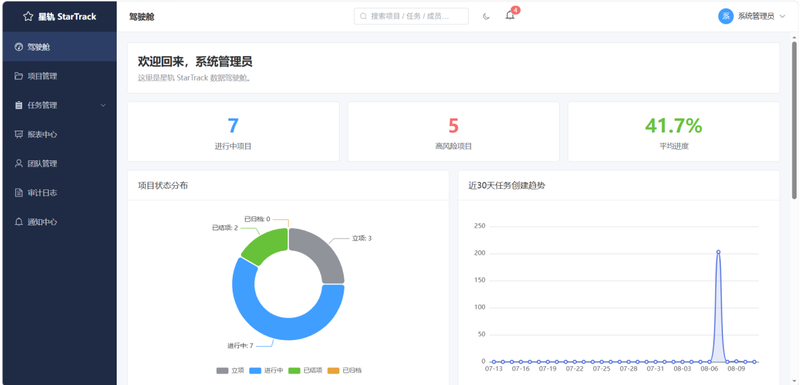Navigate to 报表中心
800x385 pixels.
[60, 135]
